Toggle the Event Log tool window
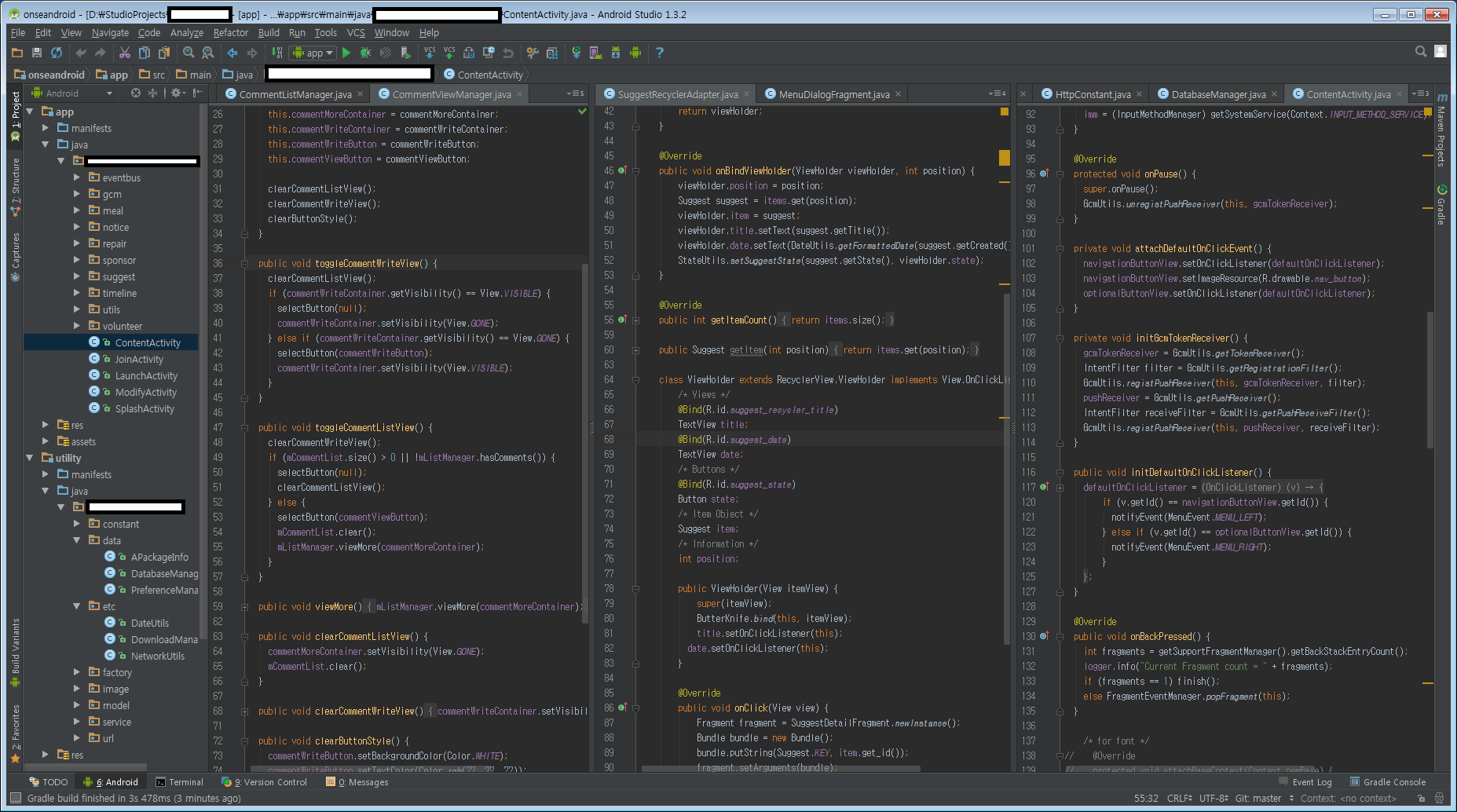 click(1305, 782)
